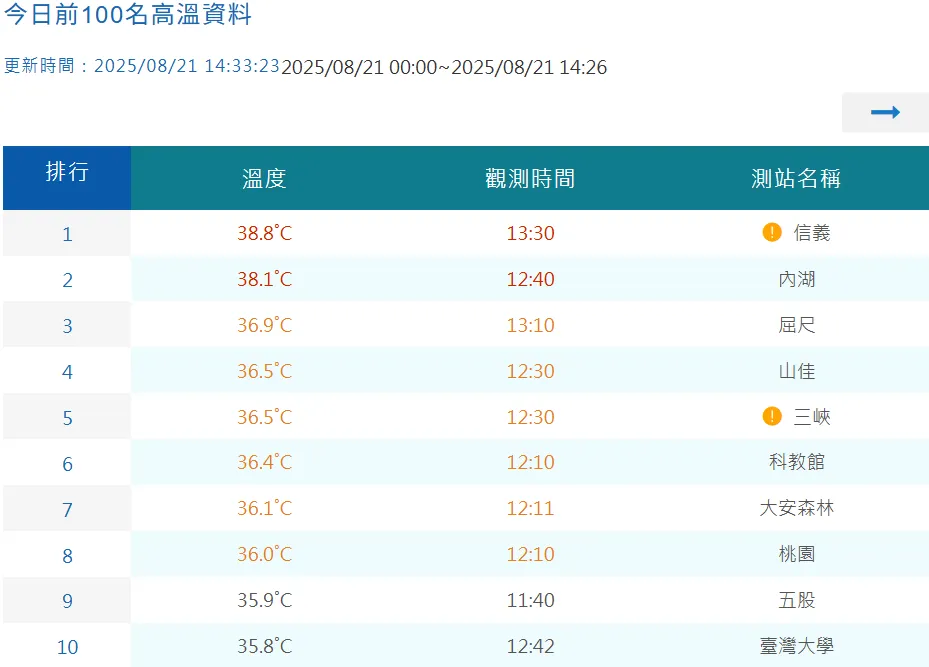Select station name 山佳
The height and width of the screenshot is (667, 929).
pyautogui.click(x=796, y=371)
